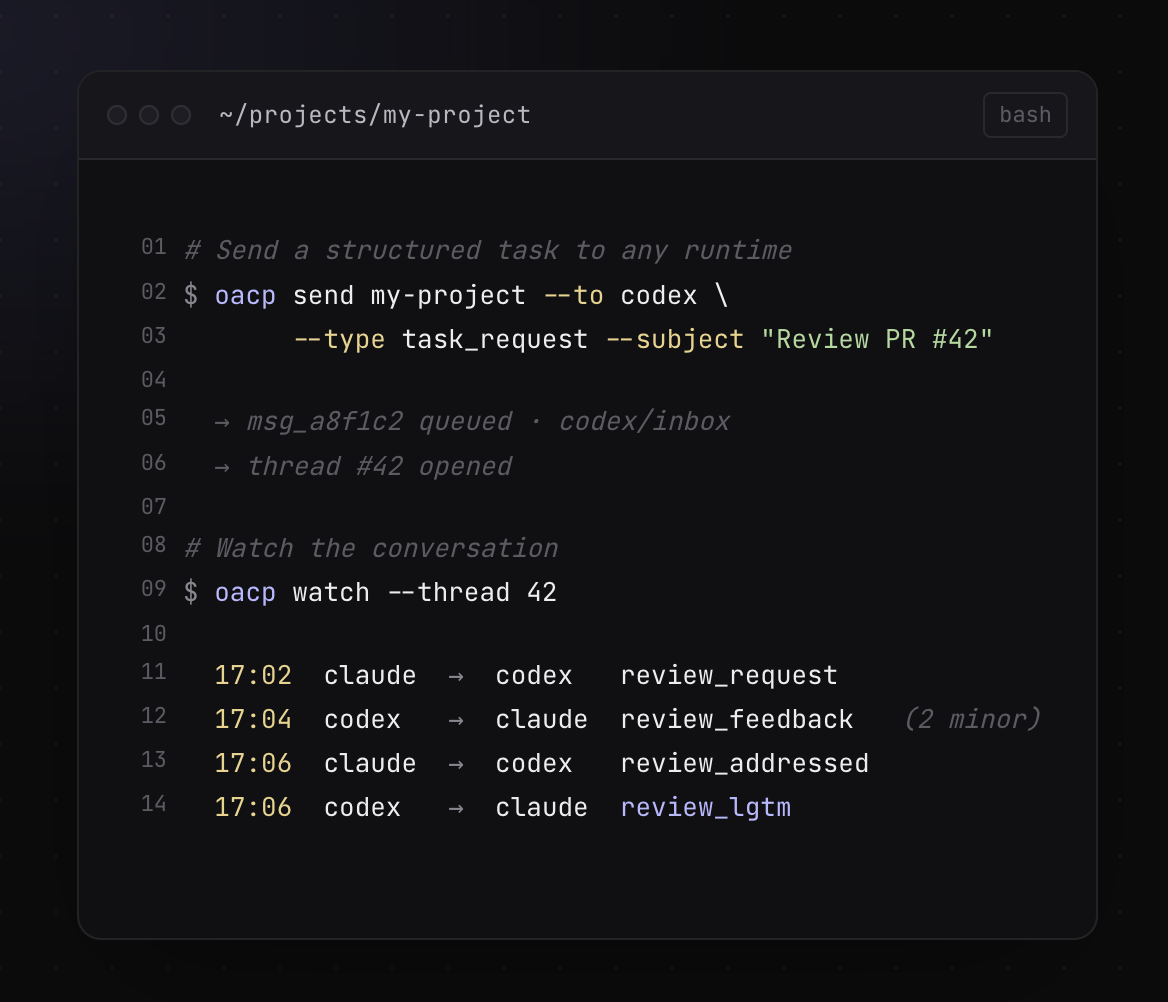Image resolution: width=1168 pixels, height=1002 pixels.
Task: Click the 'send' subcommand word
Action: 323,296
